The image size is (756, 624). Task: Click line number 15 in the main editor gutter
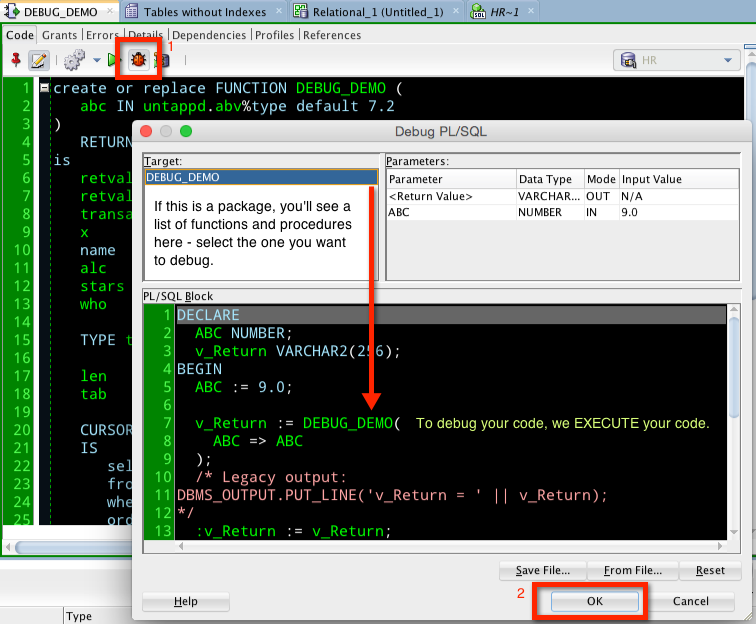click(x=22, y=339)
